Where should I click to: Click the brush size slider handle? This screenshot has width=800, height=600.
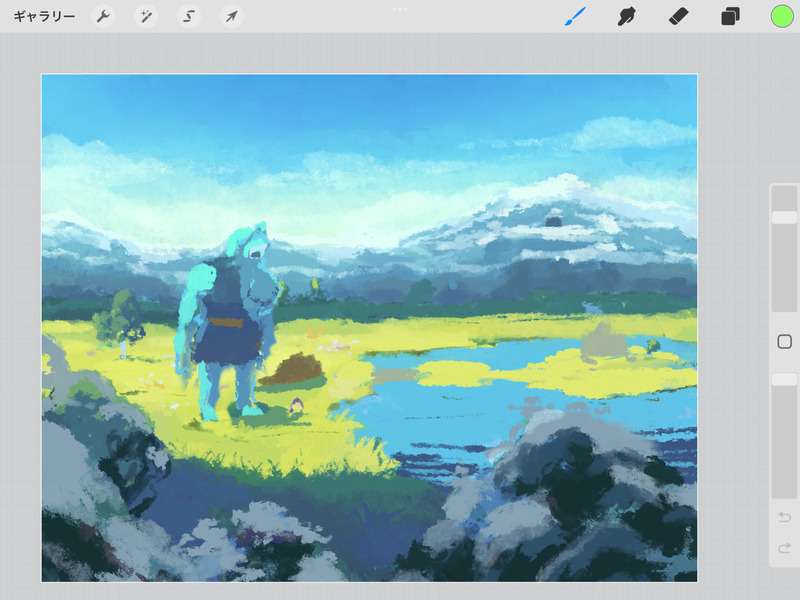pos(784,217)
